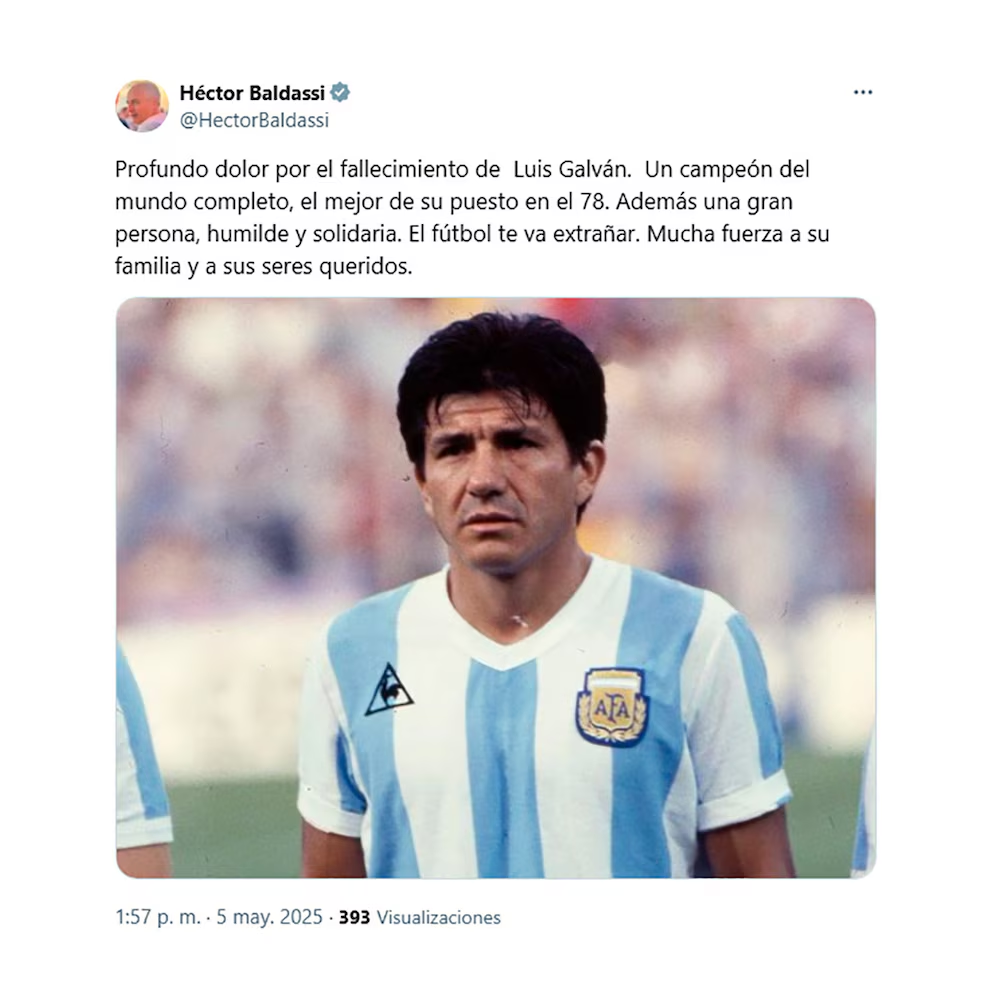Click the word fútbol in the tweet
This screenshot has height=992, width=992.
[x=461, y=234]
